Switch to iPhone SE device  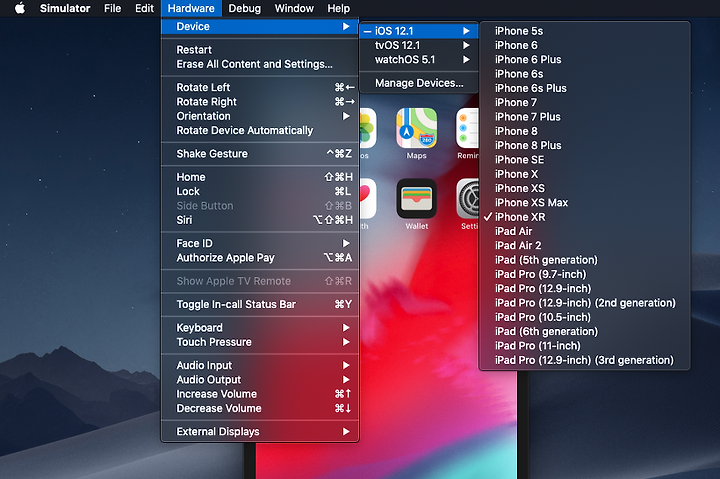(585, 160)
